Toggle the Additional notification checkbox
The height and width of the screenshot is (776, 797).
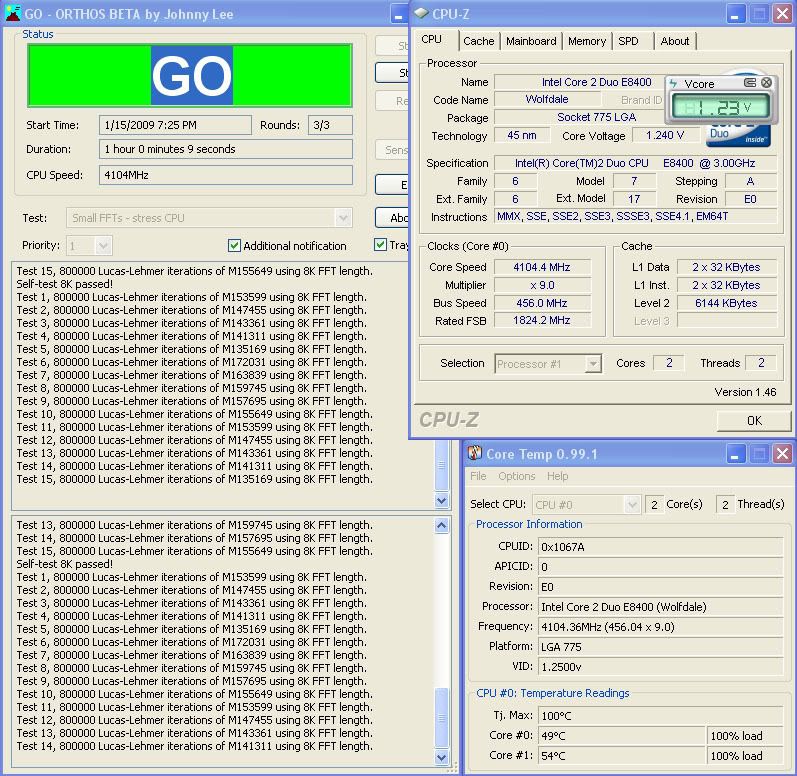pos(234,246)
